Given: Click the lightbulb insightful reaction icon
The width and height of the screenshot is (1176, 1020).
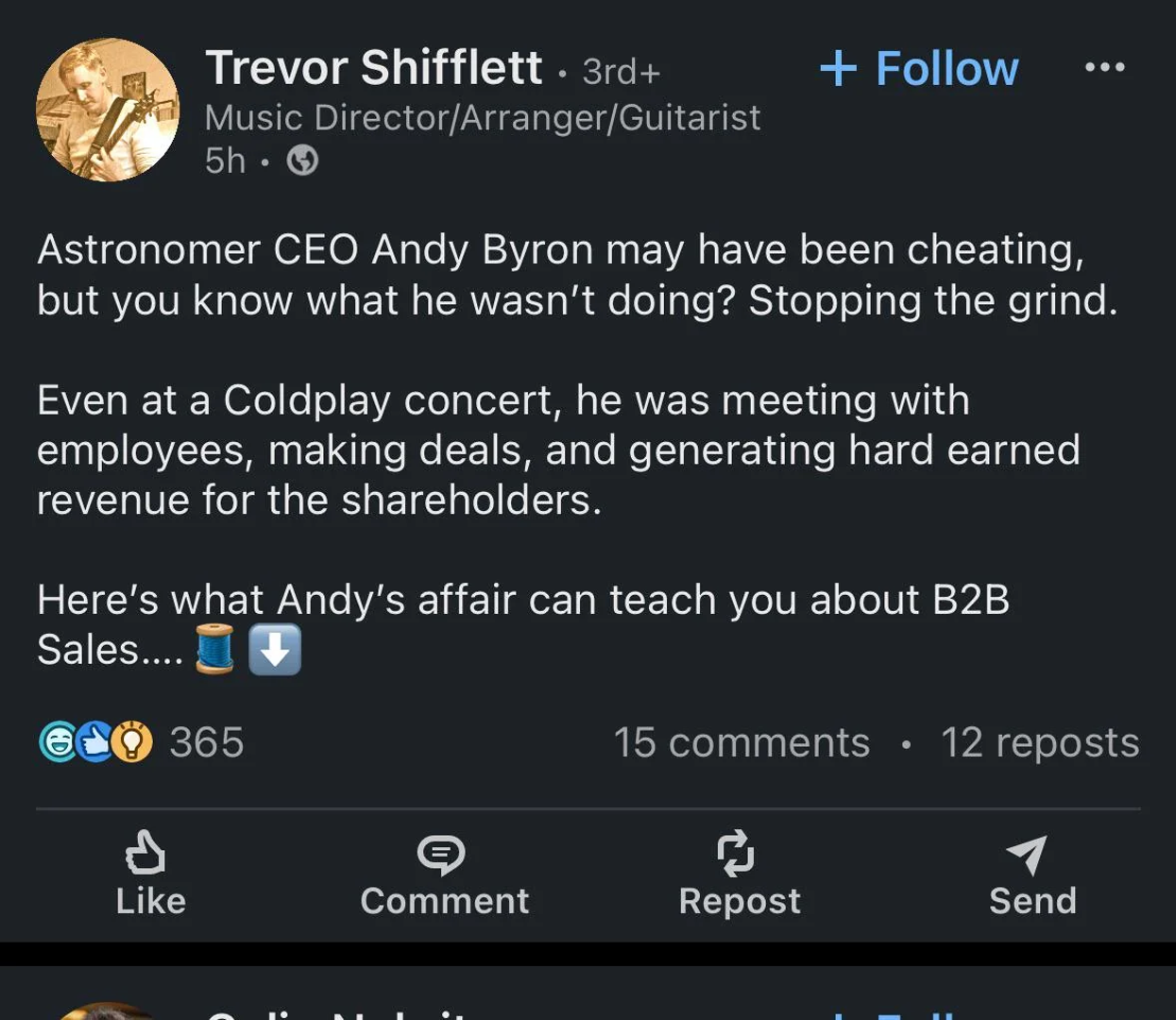Looking at the screenshot, I should [133, 741].
